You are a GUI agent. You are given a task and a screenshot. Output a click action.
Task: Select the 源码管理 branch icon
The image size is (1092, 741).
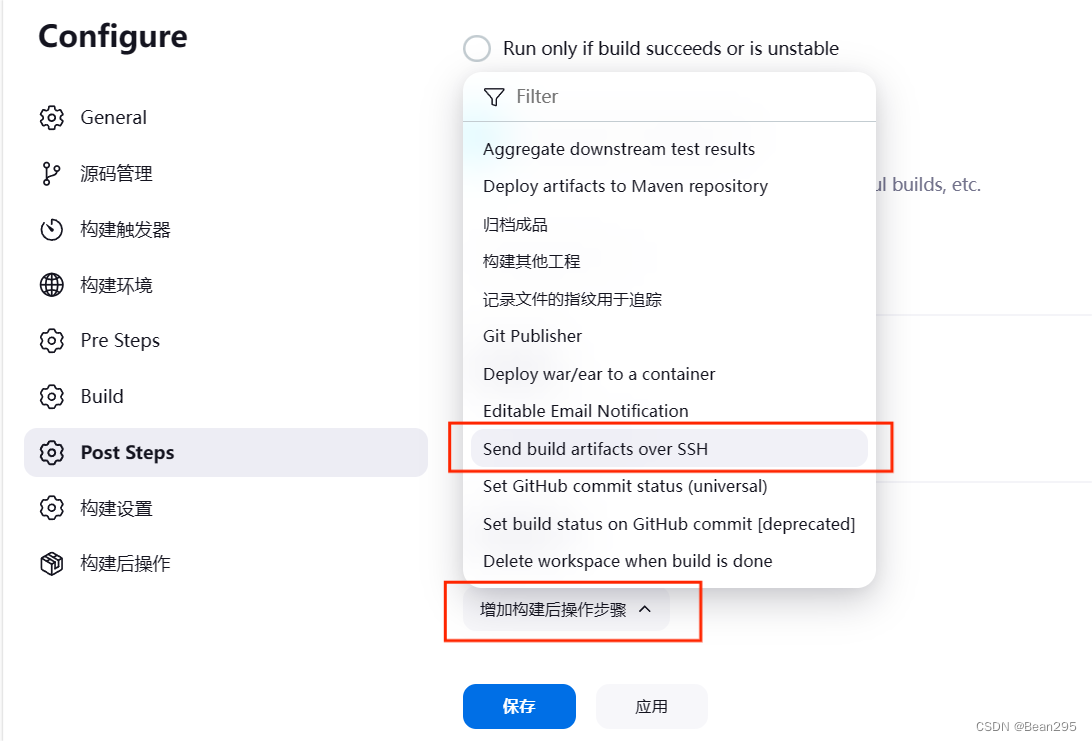(51, 173)
